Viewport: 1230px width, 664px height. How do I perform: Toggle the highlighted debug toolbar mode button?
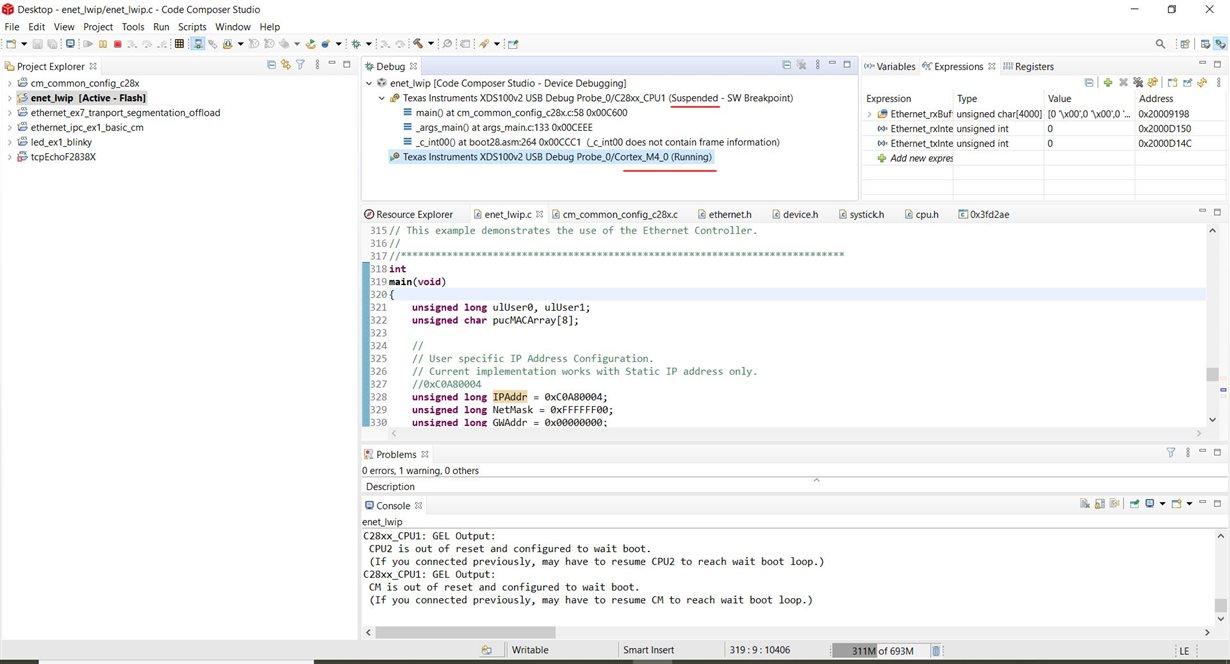pyautogui.click(x=198, y=44)
